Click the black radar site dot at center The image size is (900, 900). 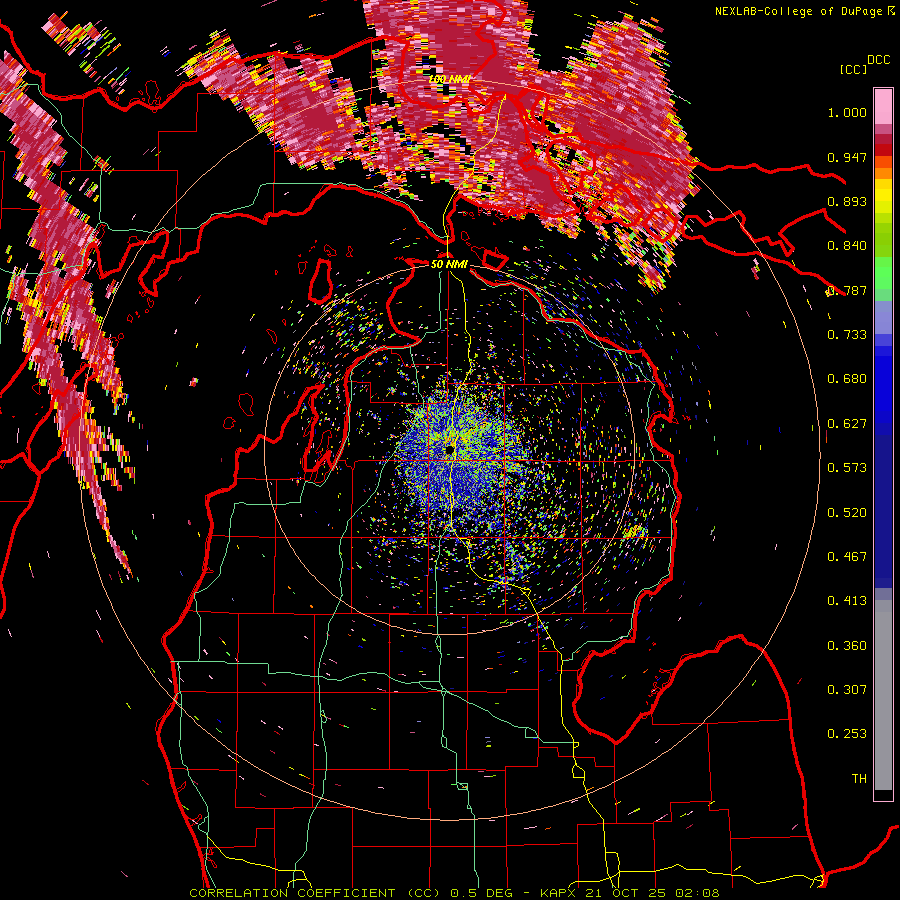pyautogui.click(x=449, y=449)
